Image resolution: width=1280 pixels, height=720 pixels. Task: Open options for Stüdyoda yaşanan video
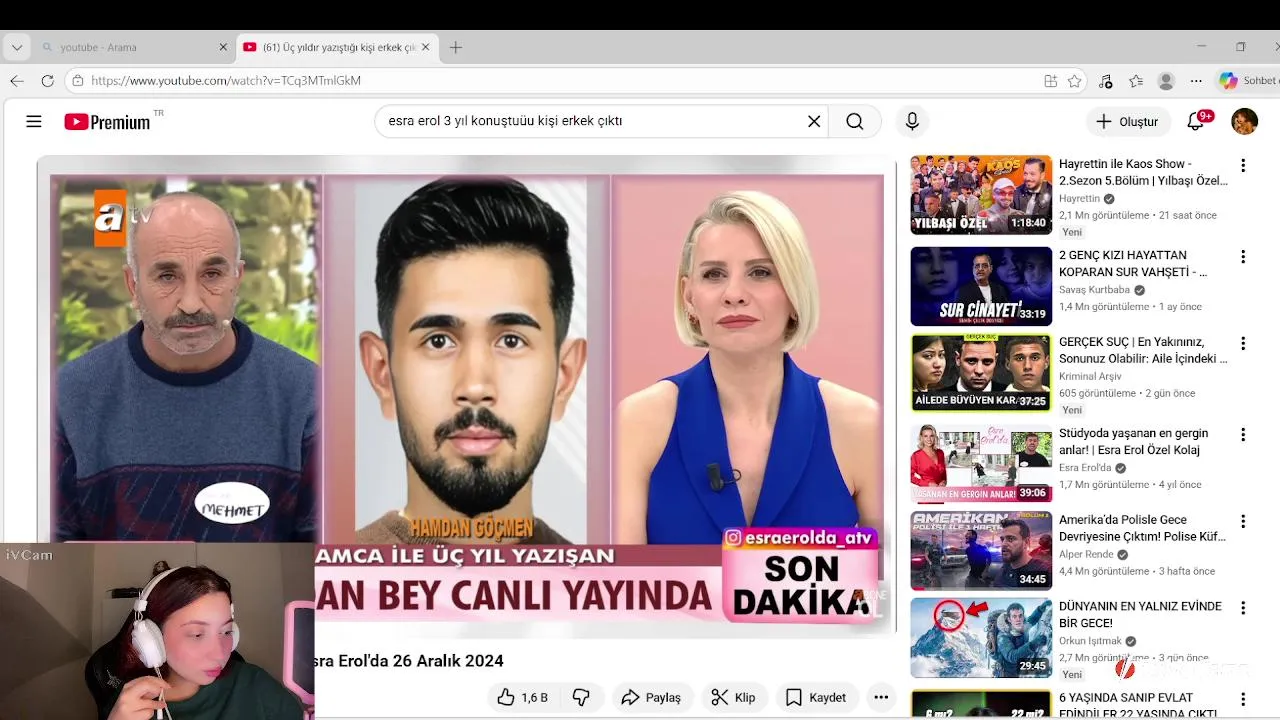click(1243, 435)
